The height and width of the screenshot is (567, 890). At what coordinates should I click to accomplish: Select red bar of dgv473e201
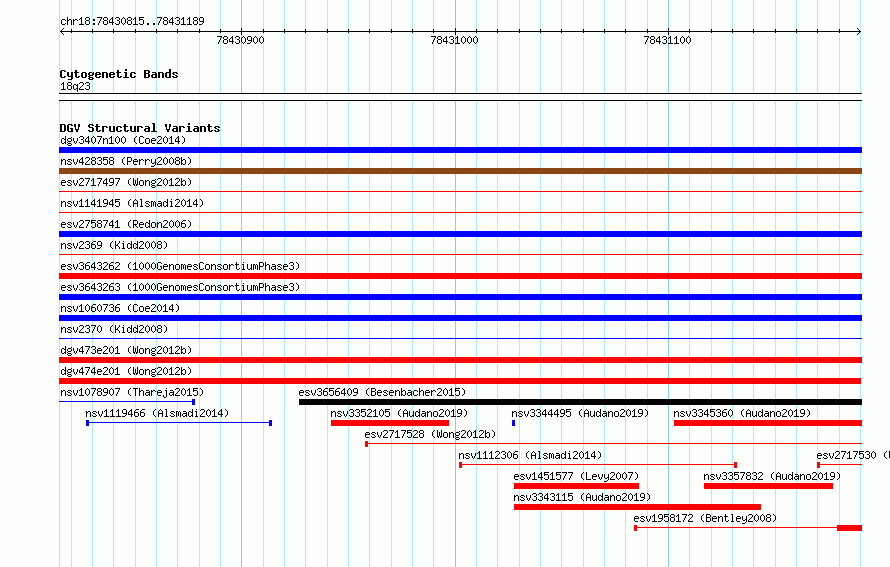coord(460,360)
